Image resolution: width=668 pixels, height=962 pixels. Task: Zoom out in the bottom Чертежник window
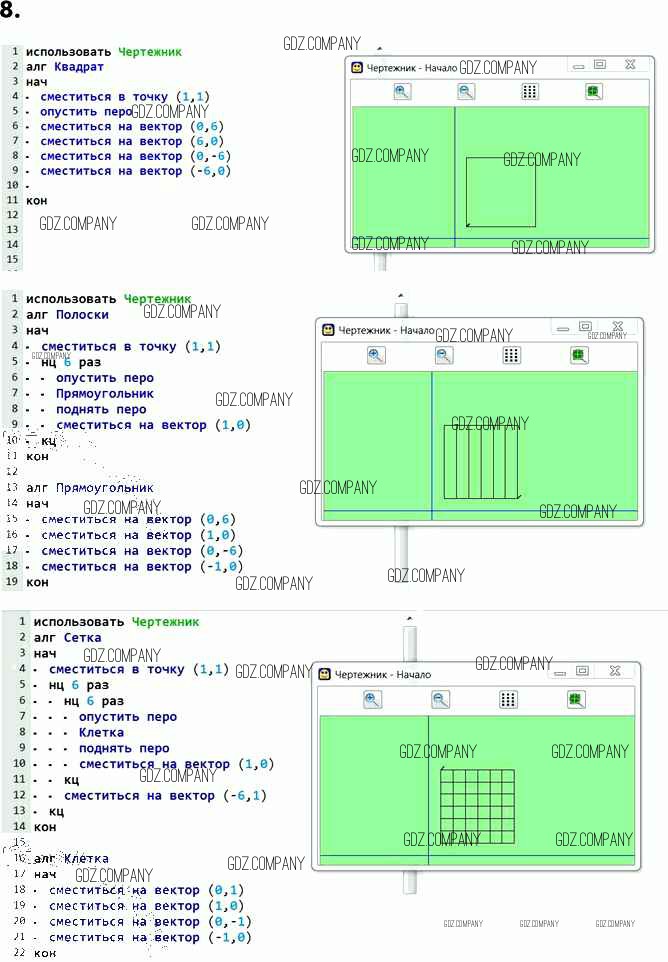(x=440, y=699)
